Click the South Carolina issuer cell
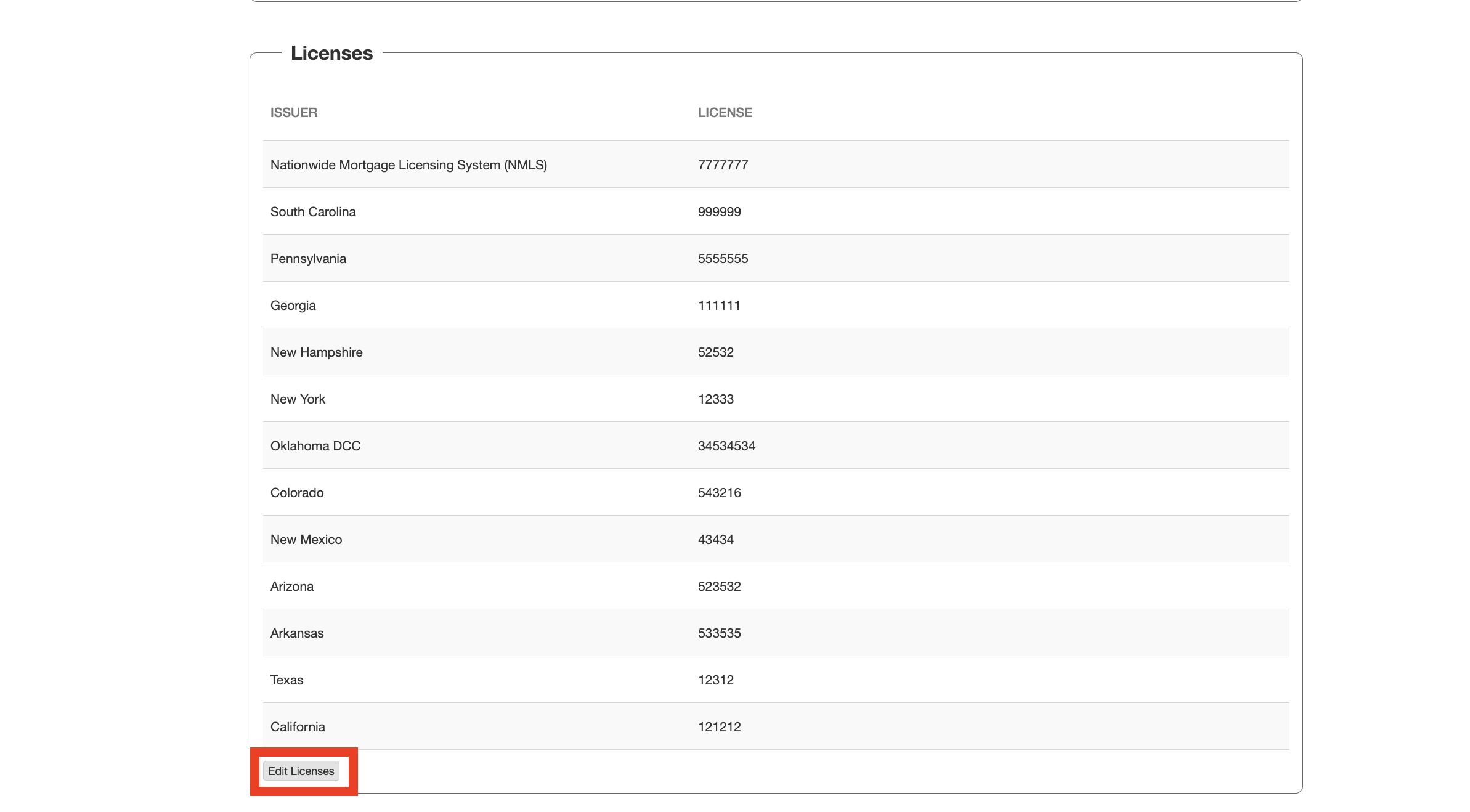This screenshot has height=812, width=1470. (312, 212)
